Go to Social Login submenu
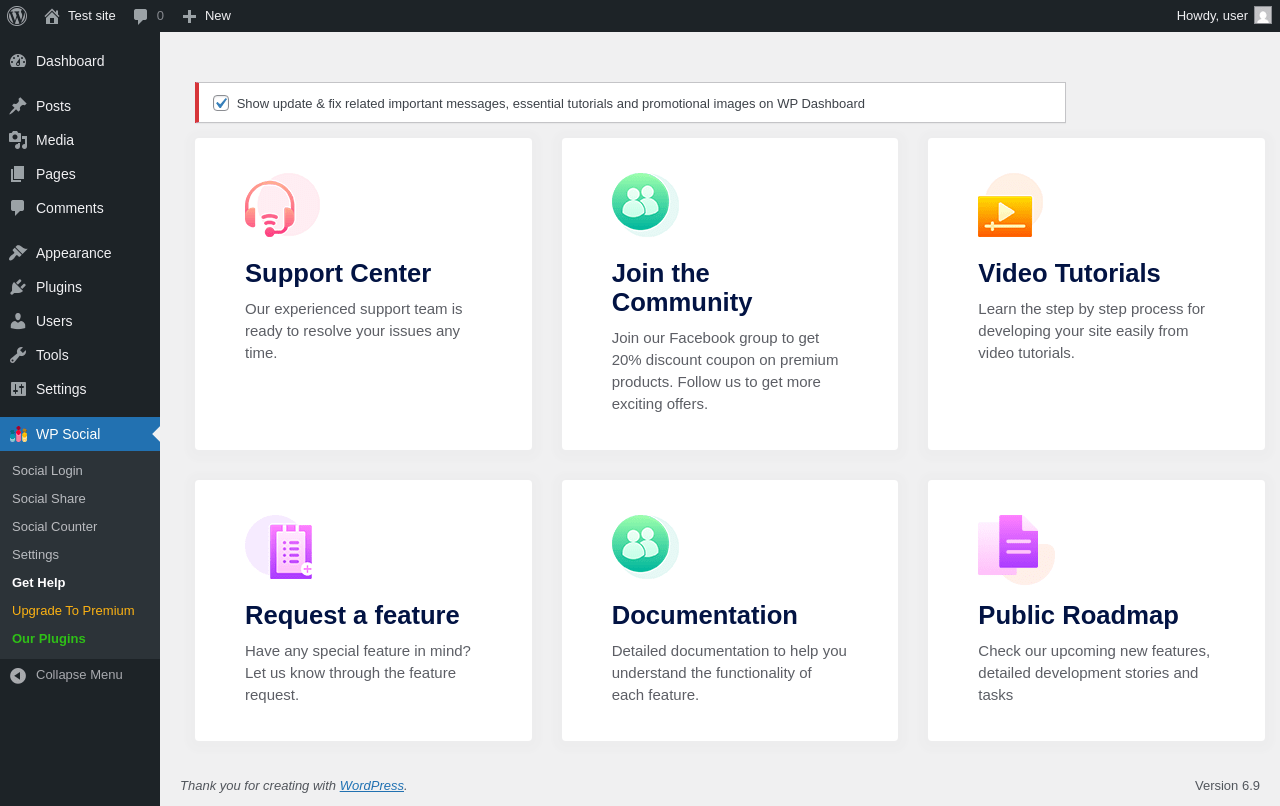Screen dimensions: 1280x806 [47, 471]
